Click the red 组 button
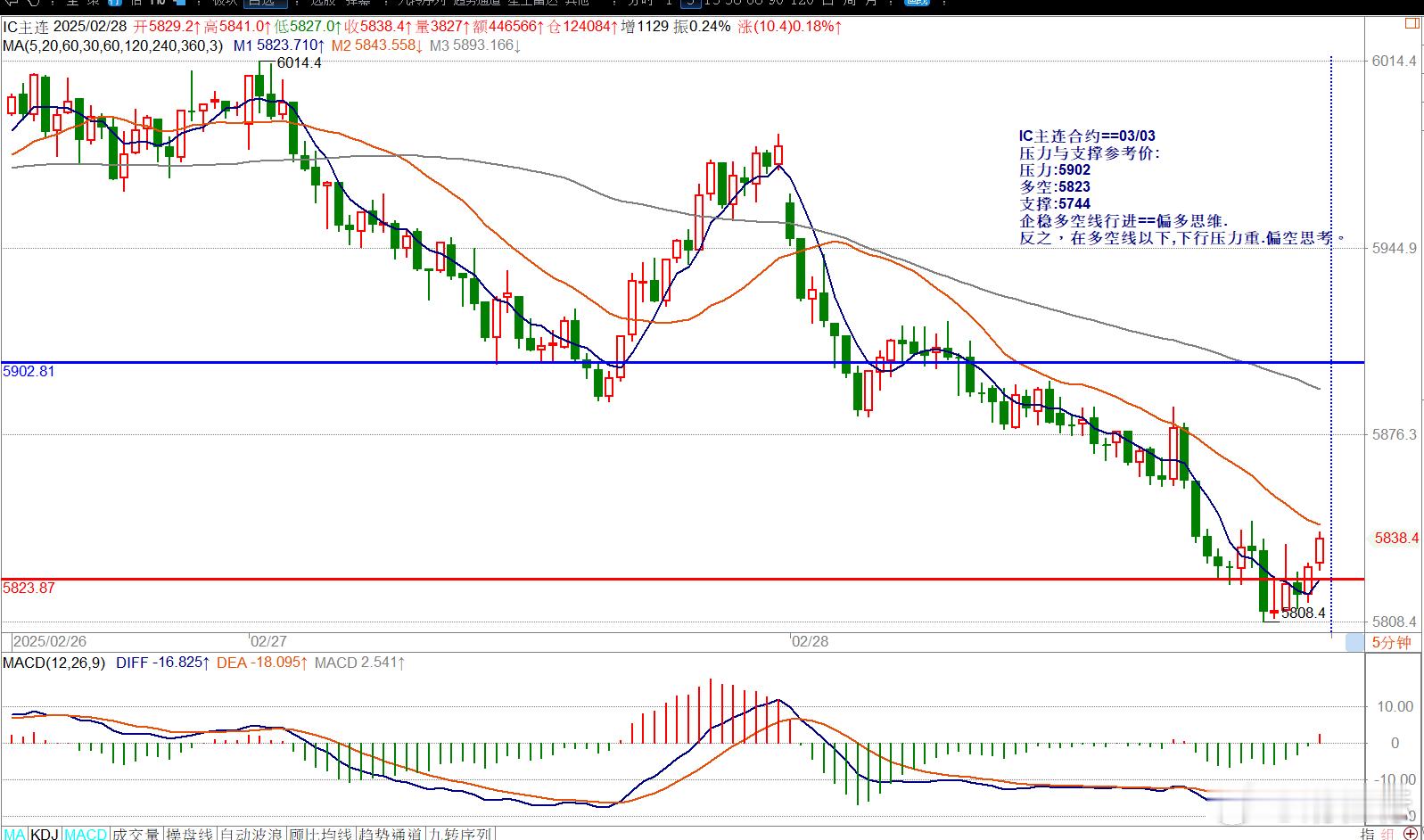 click(x=1387, y=834)
